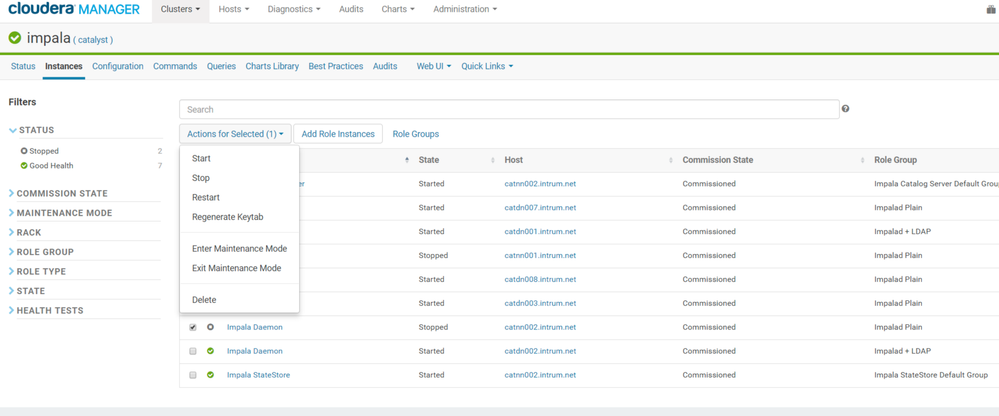
Task: Click the Add Role Instances button
Action: (338, 134)
